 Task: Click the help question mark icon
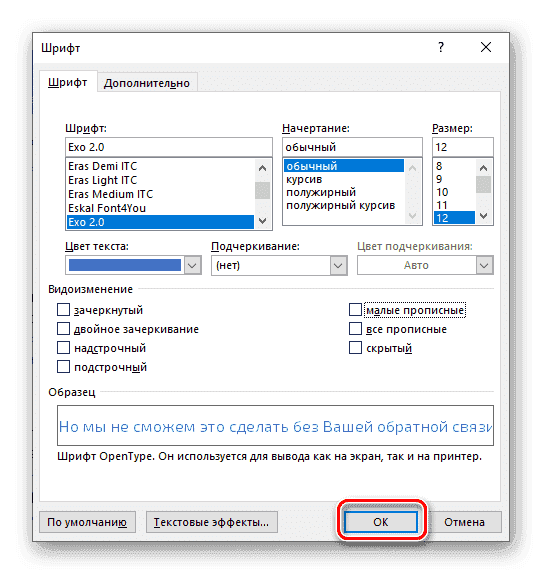point(441,47)
